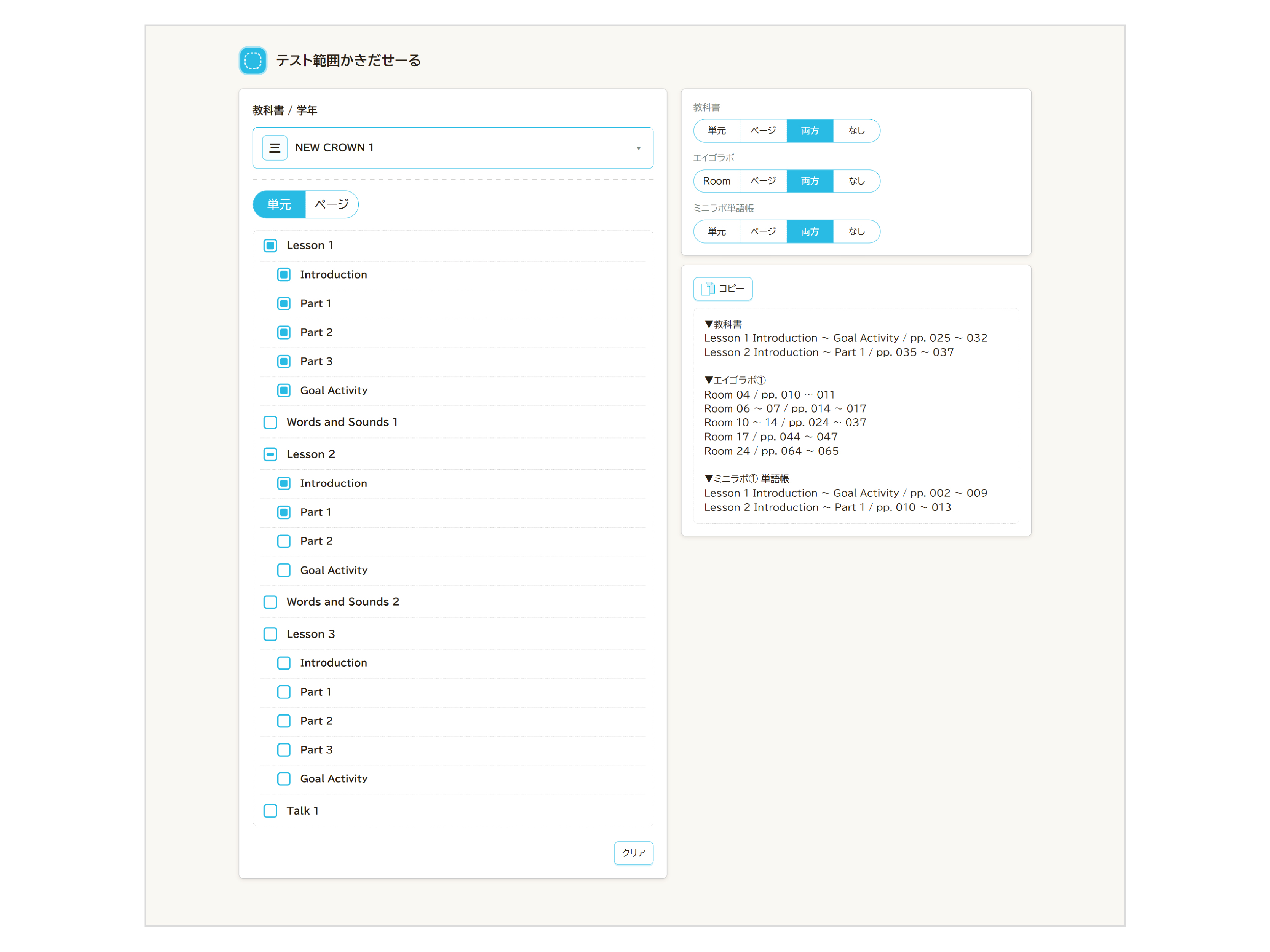Click the list icon in the textbook selector
This screenshot has height=952, width=1270.
(x=275, y=148)
